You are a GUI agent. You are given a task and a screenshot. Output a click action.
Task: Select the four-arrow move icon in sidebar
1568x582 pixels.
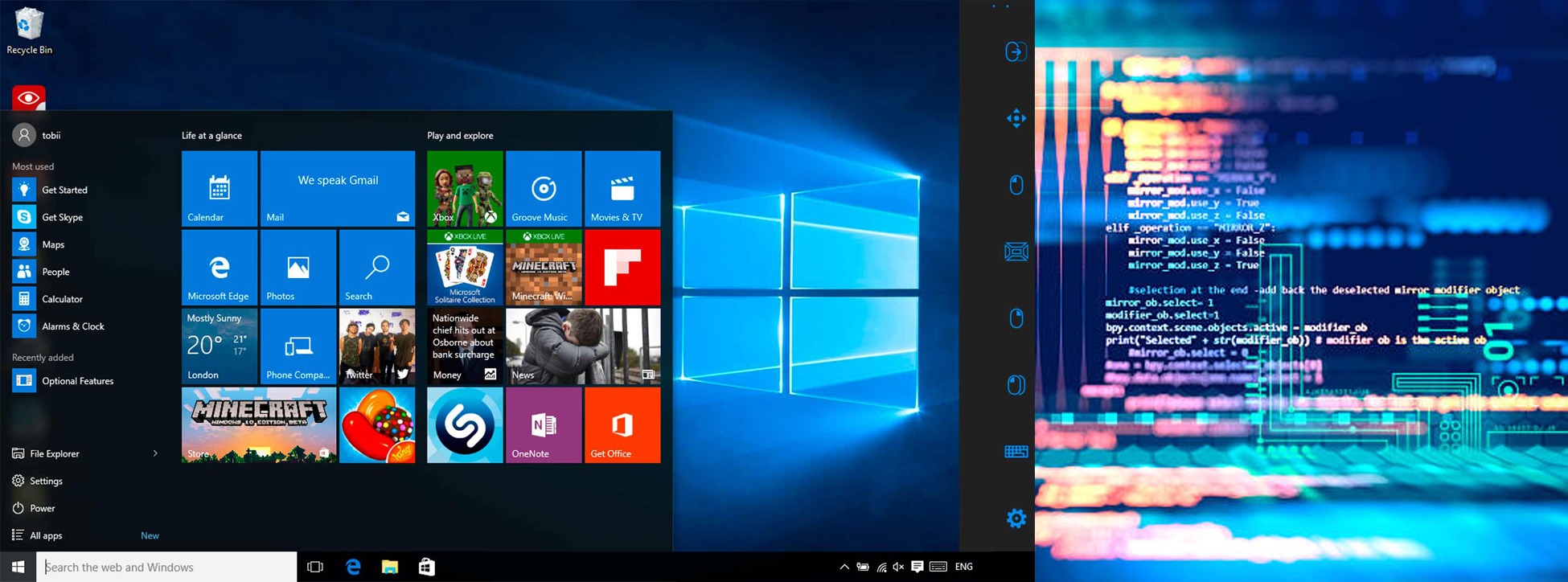coord(1016,118)
